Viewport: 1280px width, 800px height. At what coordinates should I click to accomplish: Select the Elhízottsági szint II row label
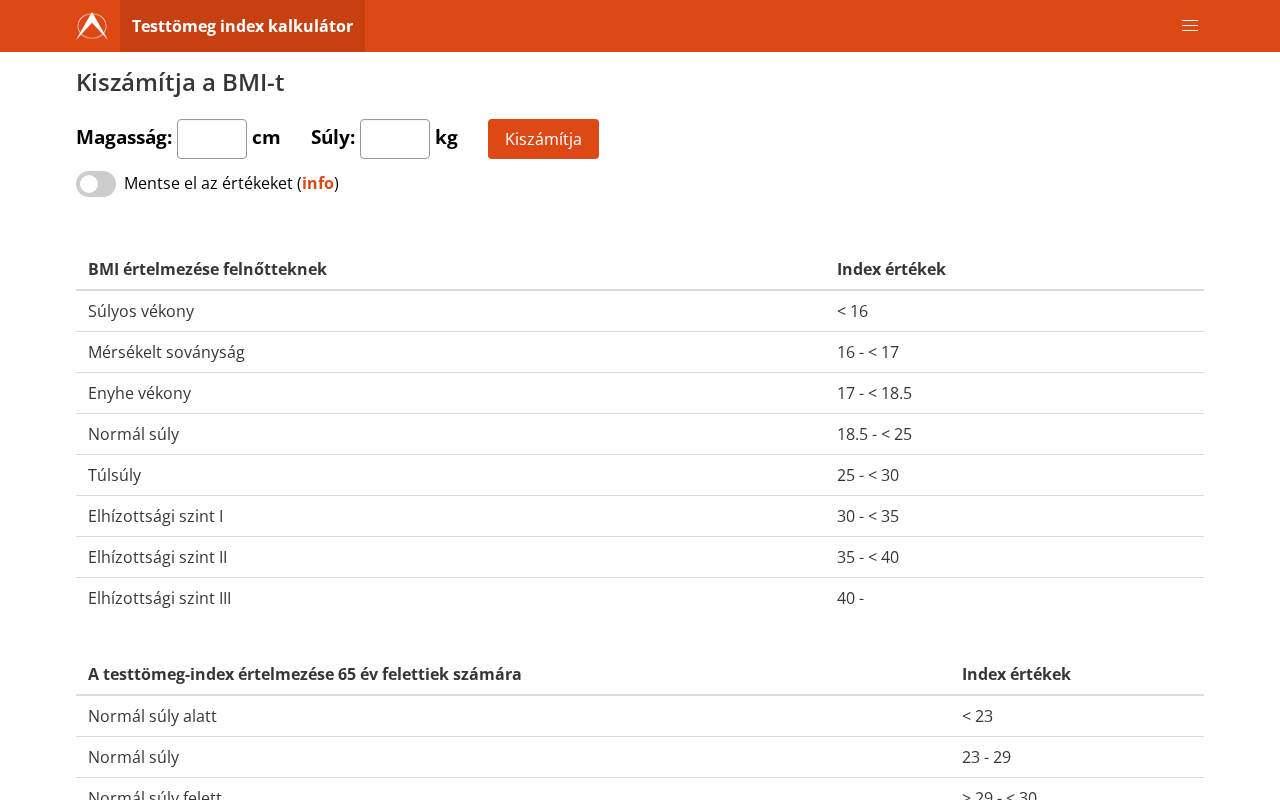(x=157, y=557)
